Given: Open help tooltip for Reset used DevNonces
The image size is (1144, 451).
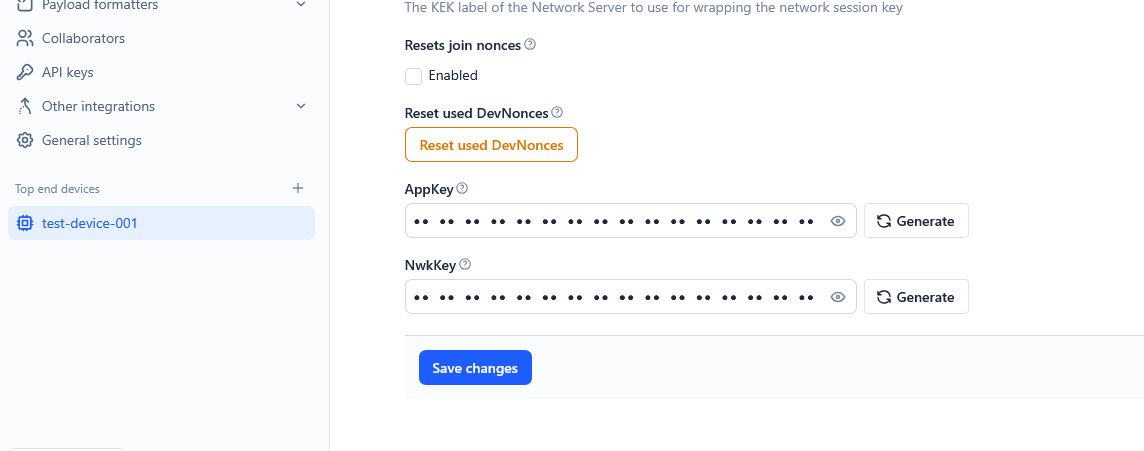Looking at the screenshot, I should tap(557, 113).
